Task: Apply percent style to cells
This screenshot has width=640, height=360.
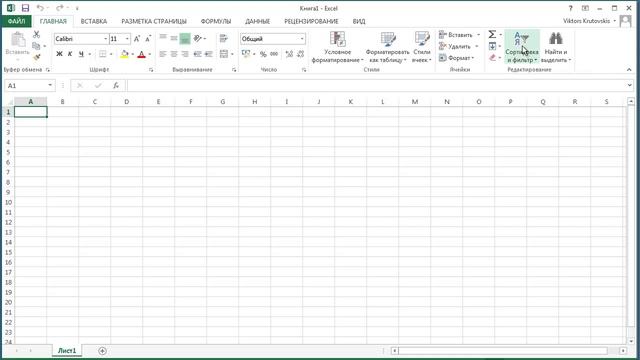Action: 263,54
